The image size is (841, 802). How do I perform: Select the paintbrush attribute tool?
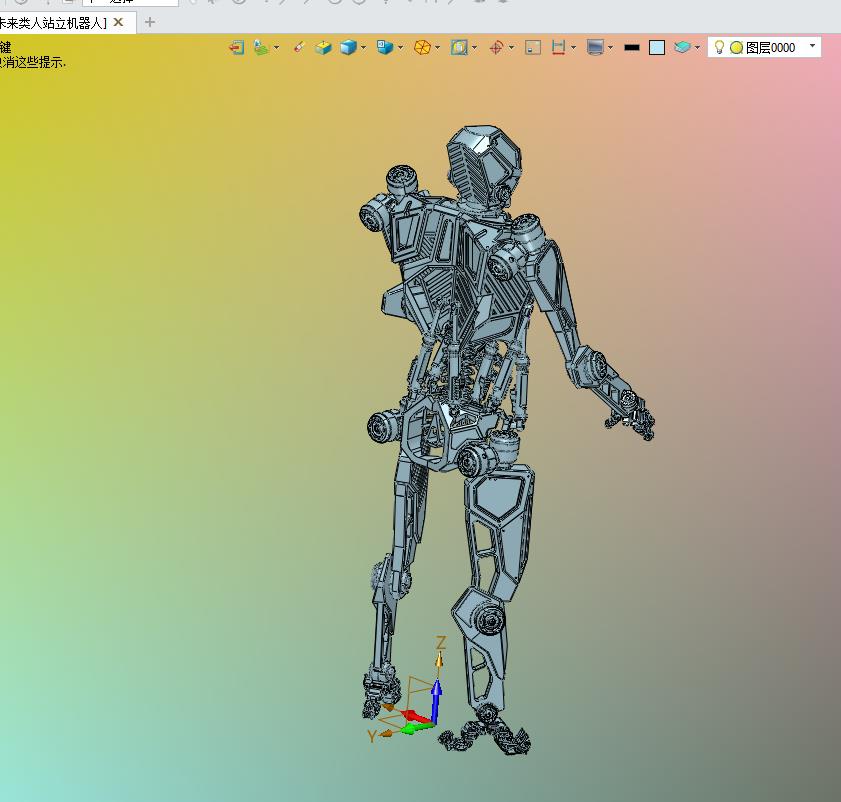tap(299, 47)
